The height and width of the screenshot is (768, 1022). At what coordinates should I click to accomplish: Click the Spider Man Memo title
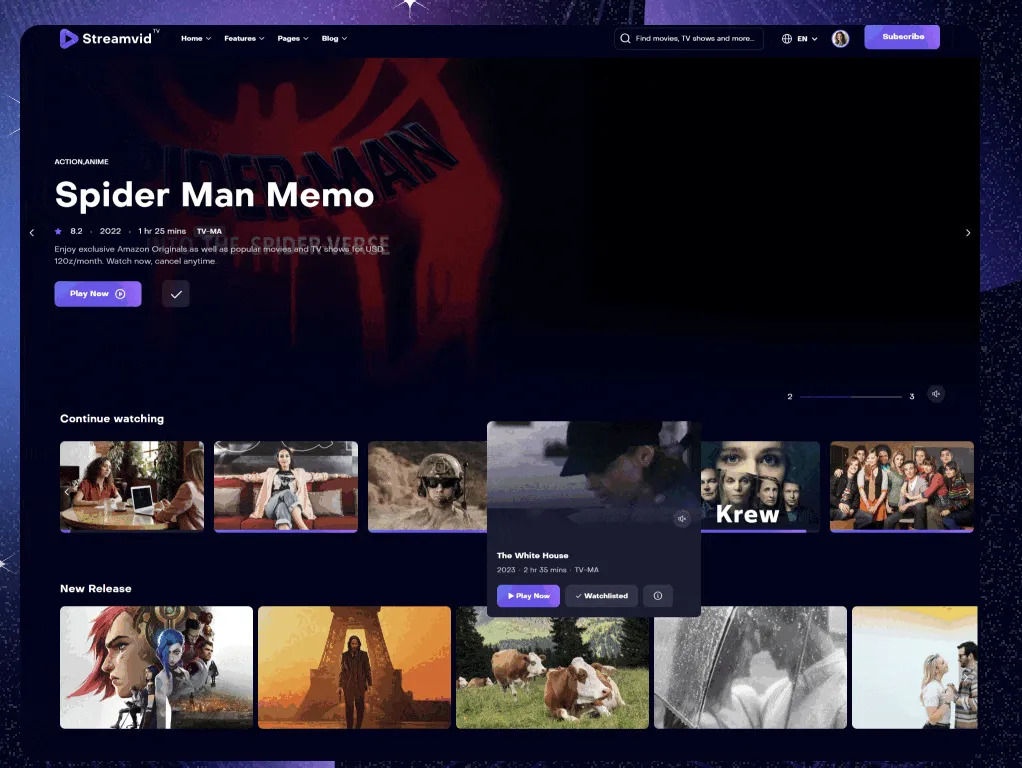(214, 194)
